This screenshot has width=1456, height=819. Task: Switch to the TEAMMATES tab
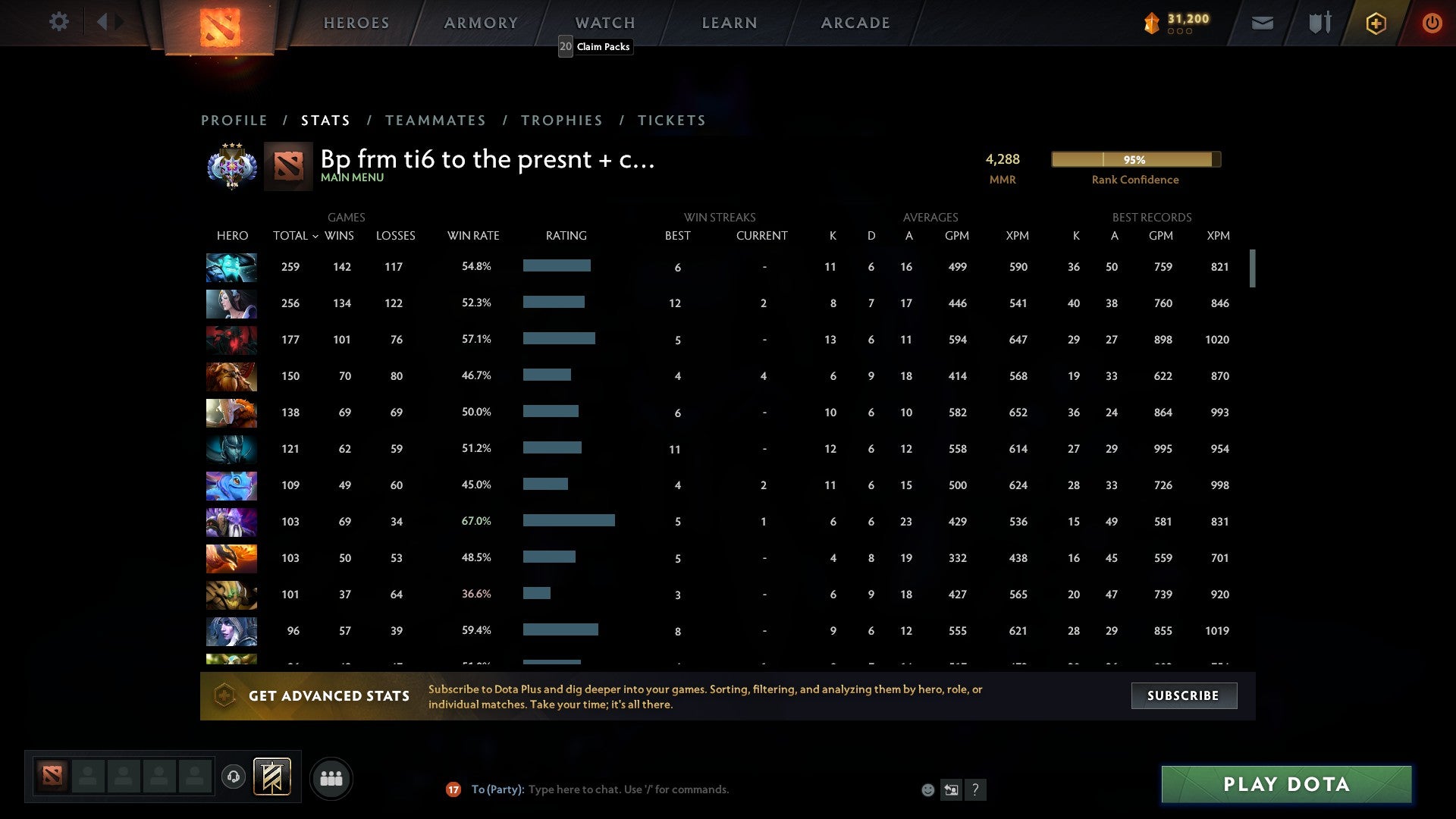click(x=435, y=121)
